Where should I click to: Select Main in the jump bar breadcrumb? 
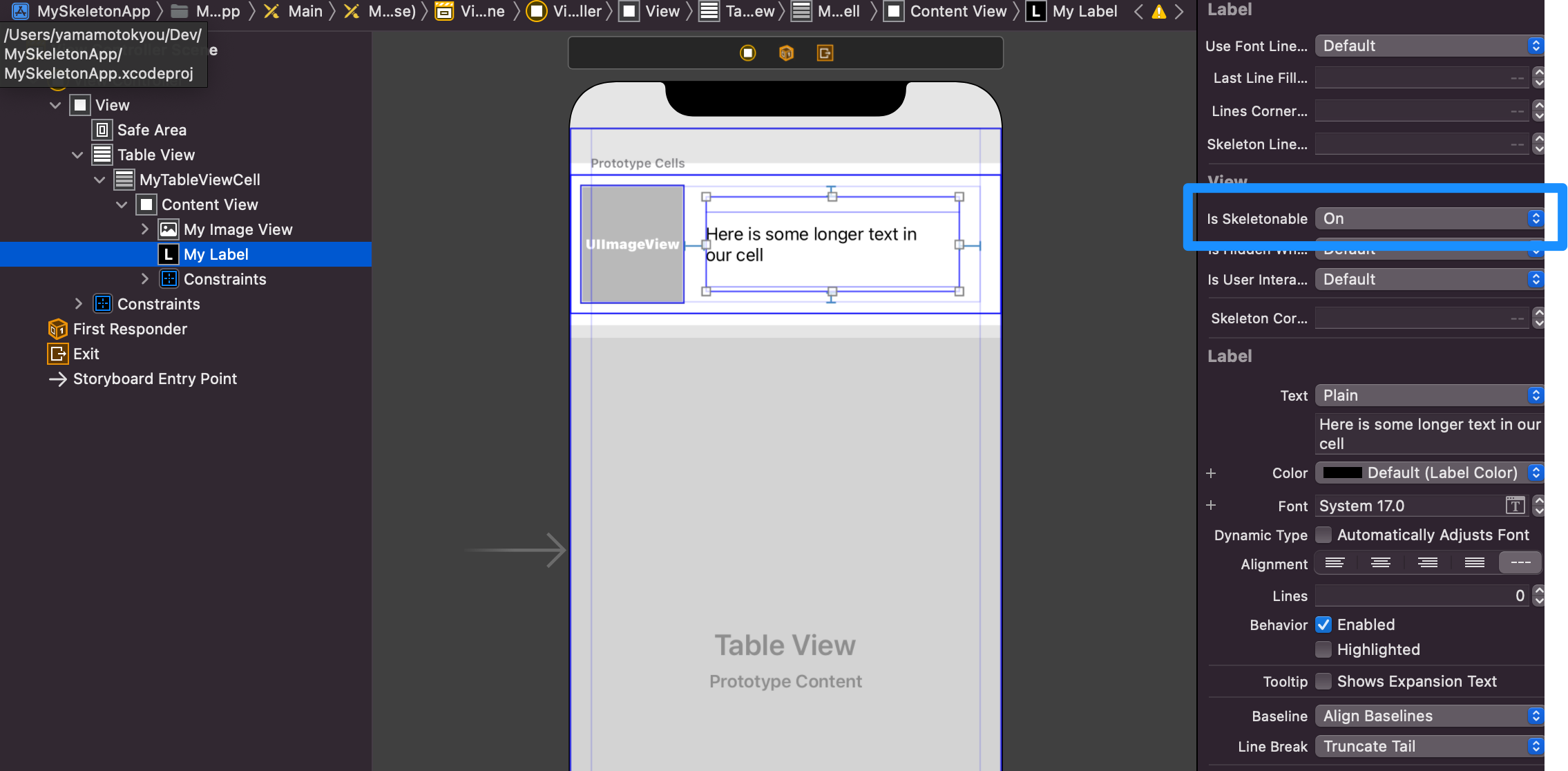click(x=305, y=11)
